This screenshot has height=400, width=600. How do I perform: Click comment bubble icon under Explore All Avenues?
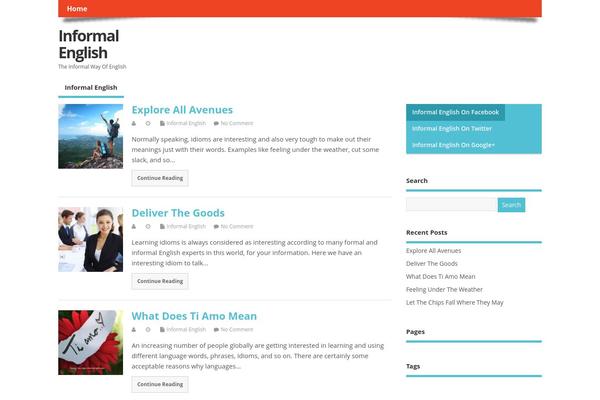coord(216,123)
